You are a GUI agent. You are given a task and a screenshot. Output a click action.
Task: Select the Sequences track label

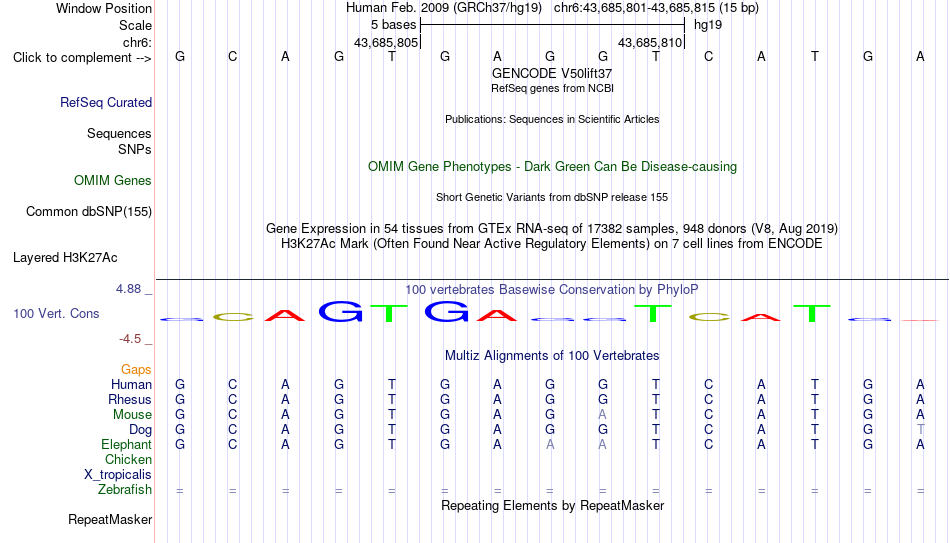119,133
